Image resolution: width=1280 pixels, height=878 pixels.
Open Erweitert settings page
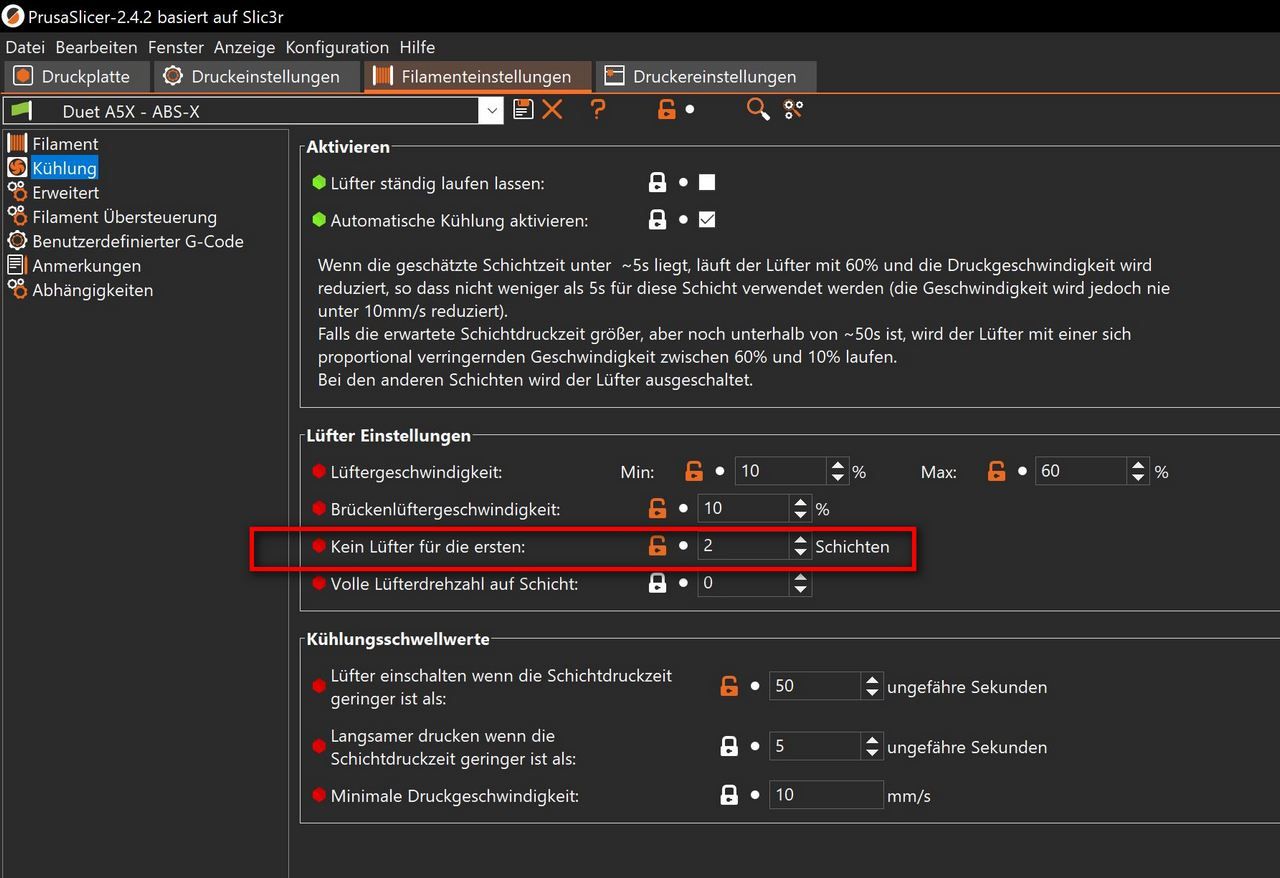tap(65, 192)
